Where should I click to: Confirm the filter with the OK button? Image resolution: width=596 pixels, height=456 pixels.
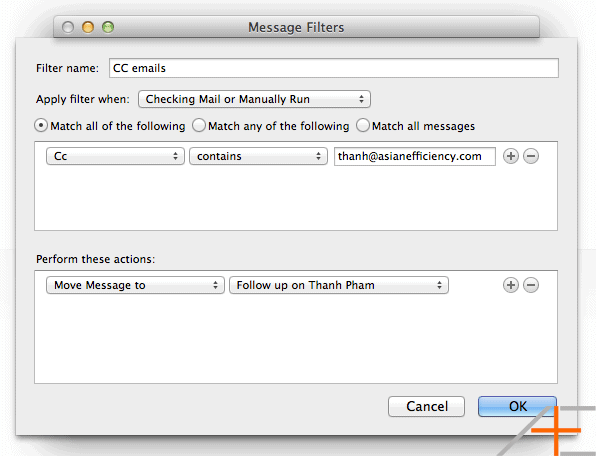coord(517,407)
